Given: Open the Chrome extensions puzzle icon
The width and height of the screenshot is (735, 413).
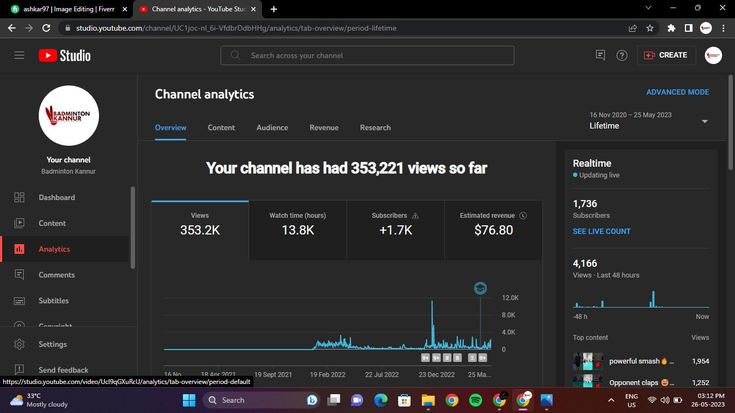Looking at the screenshot, I should [671, 28].
